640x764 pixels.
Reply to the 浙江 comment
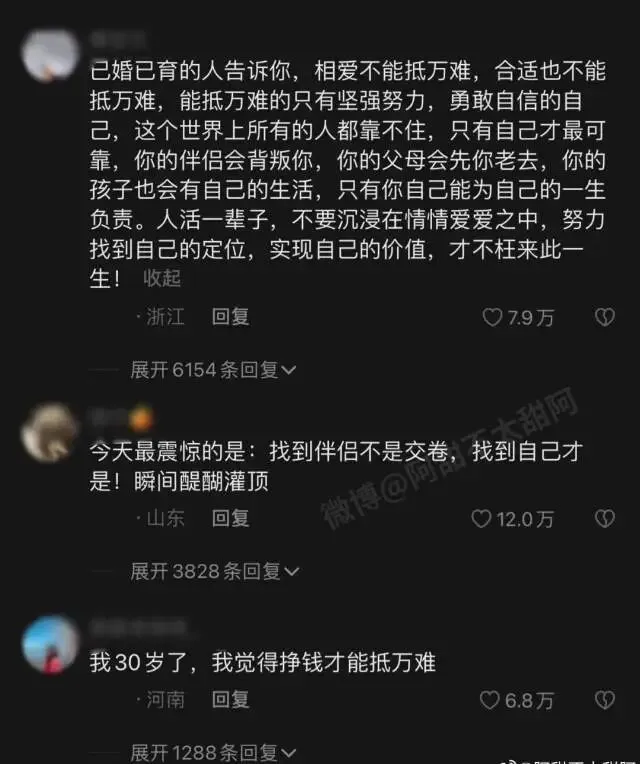(230, 317)
